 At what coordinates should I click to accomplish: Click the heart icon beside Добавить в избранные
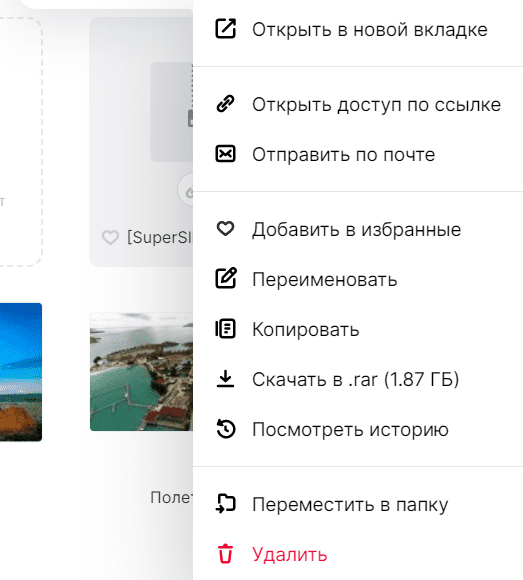click(x=225, y=229)
